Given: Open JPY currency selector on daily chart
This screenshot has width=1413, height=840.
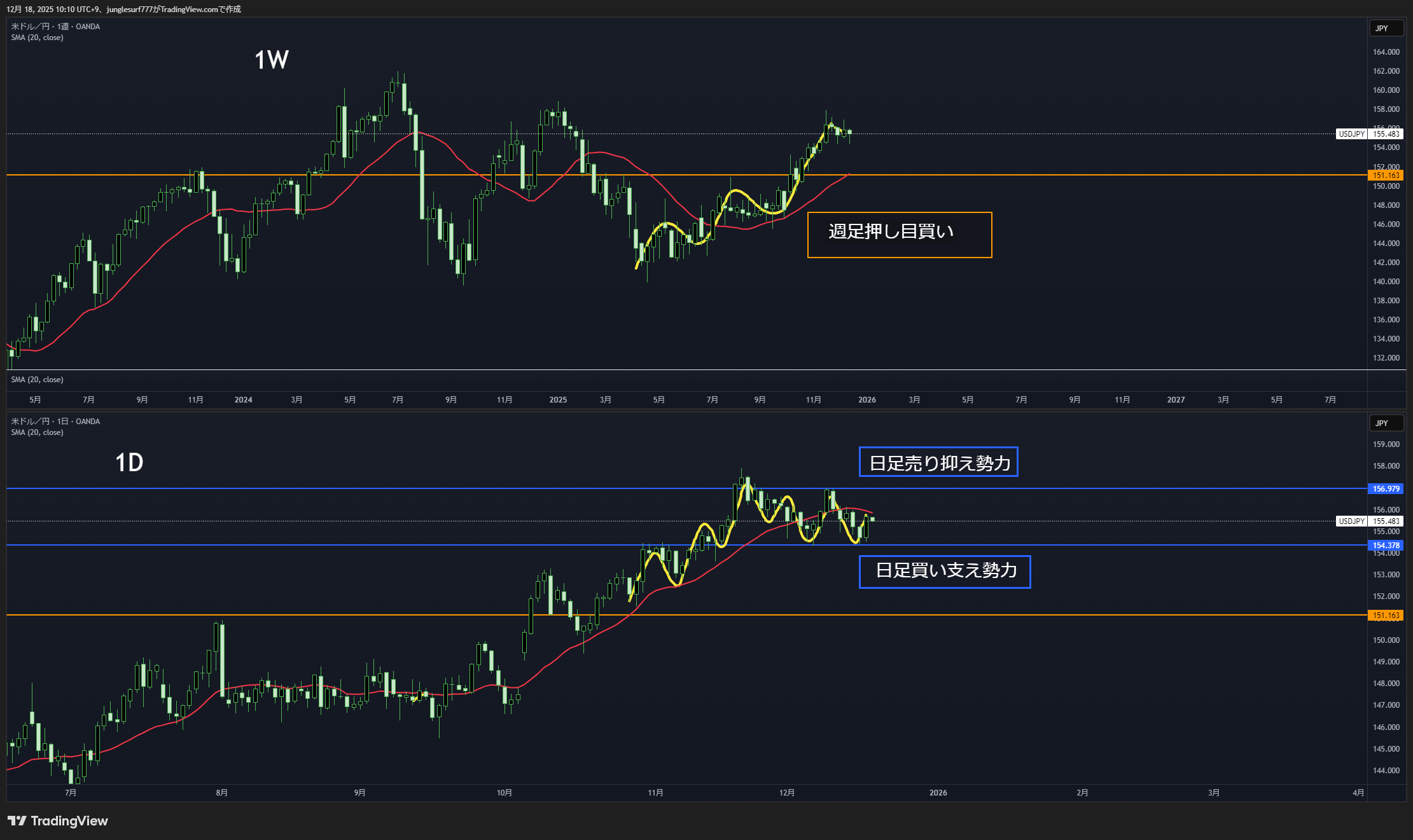Looking at the screenshot, I should [x=1386, y=423].
